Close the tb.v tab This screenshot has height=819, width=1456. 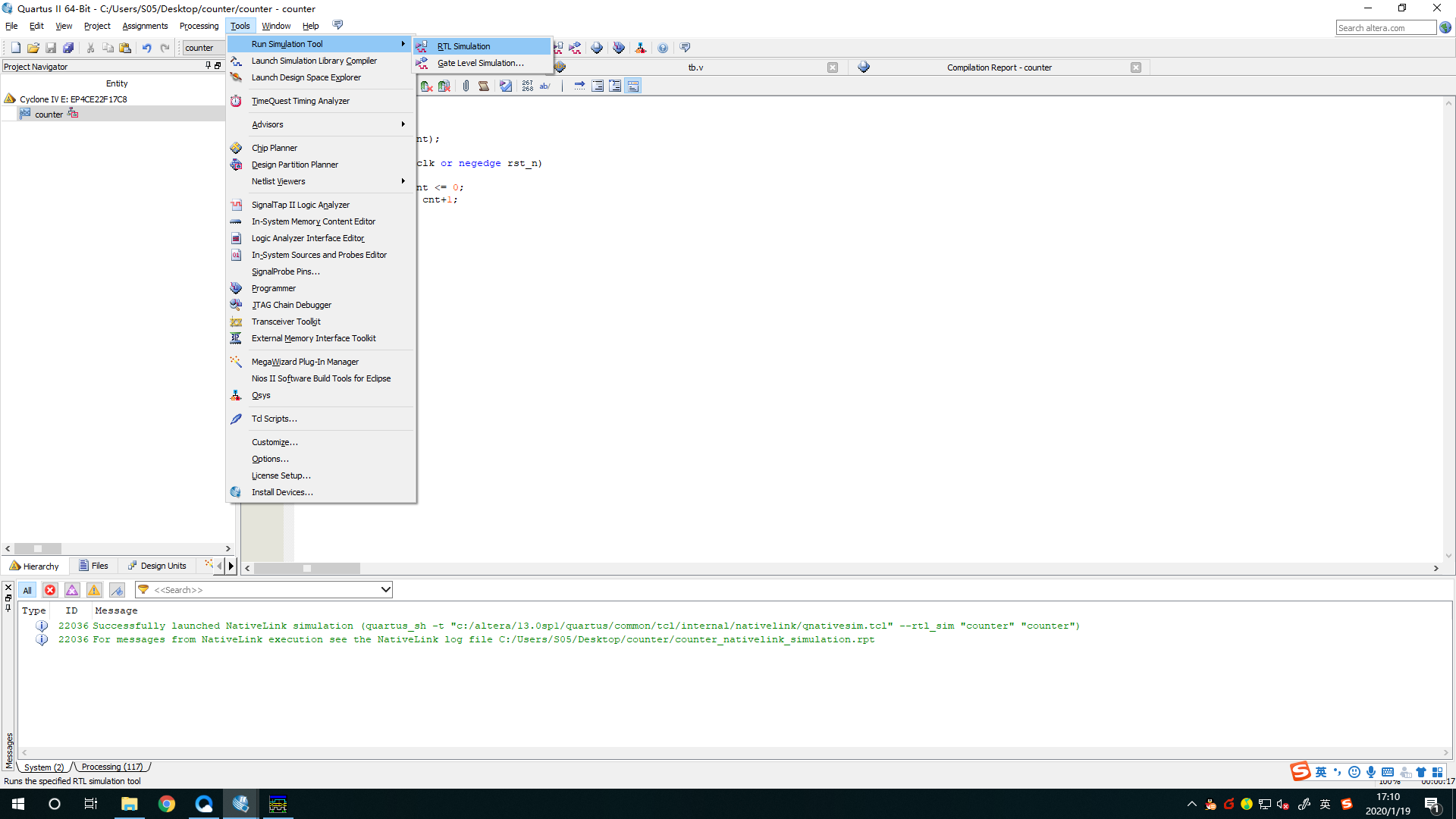(833, 67)
